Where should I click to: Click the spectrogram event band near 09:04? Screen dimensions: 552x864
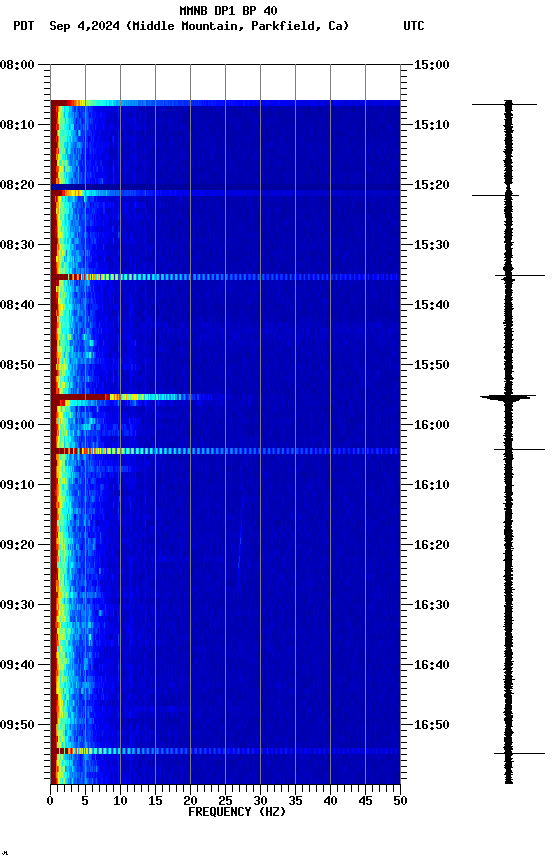tap(225, 451)
